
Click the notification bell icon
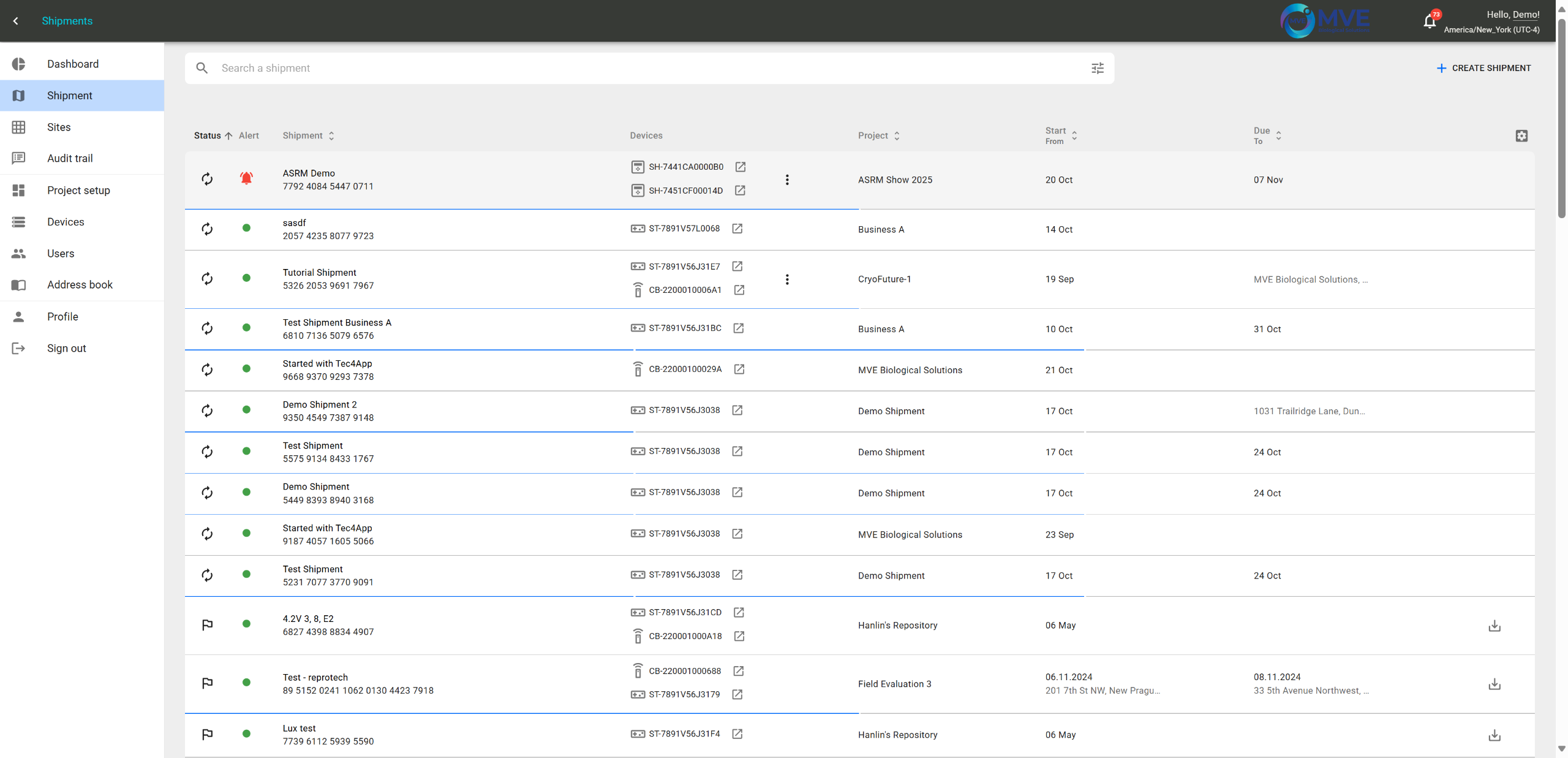tap(1429, 21)
